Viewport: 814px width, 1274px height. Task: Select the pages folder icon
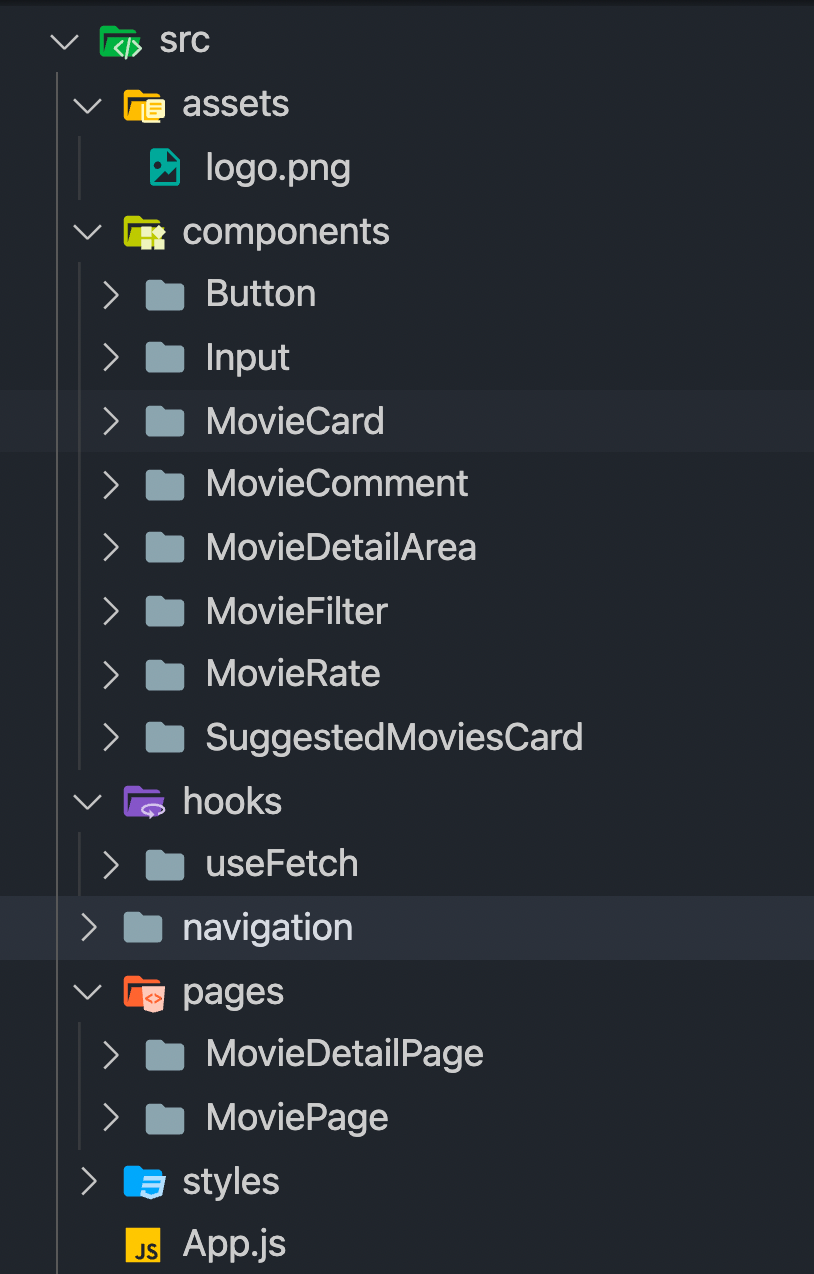point(145,991)
